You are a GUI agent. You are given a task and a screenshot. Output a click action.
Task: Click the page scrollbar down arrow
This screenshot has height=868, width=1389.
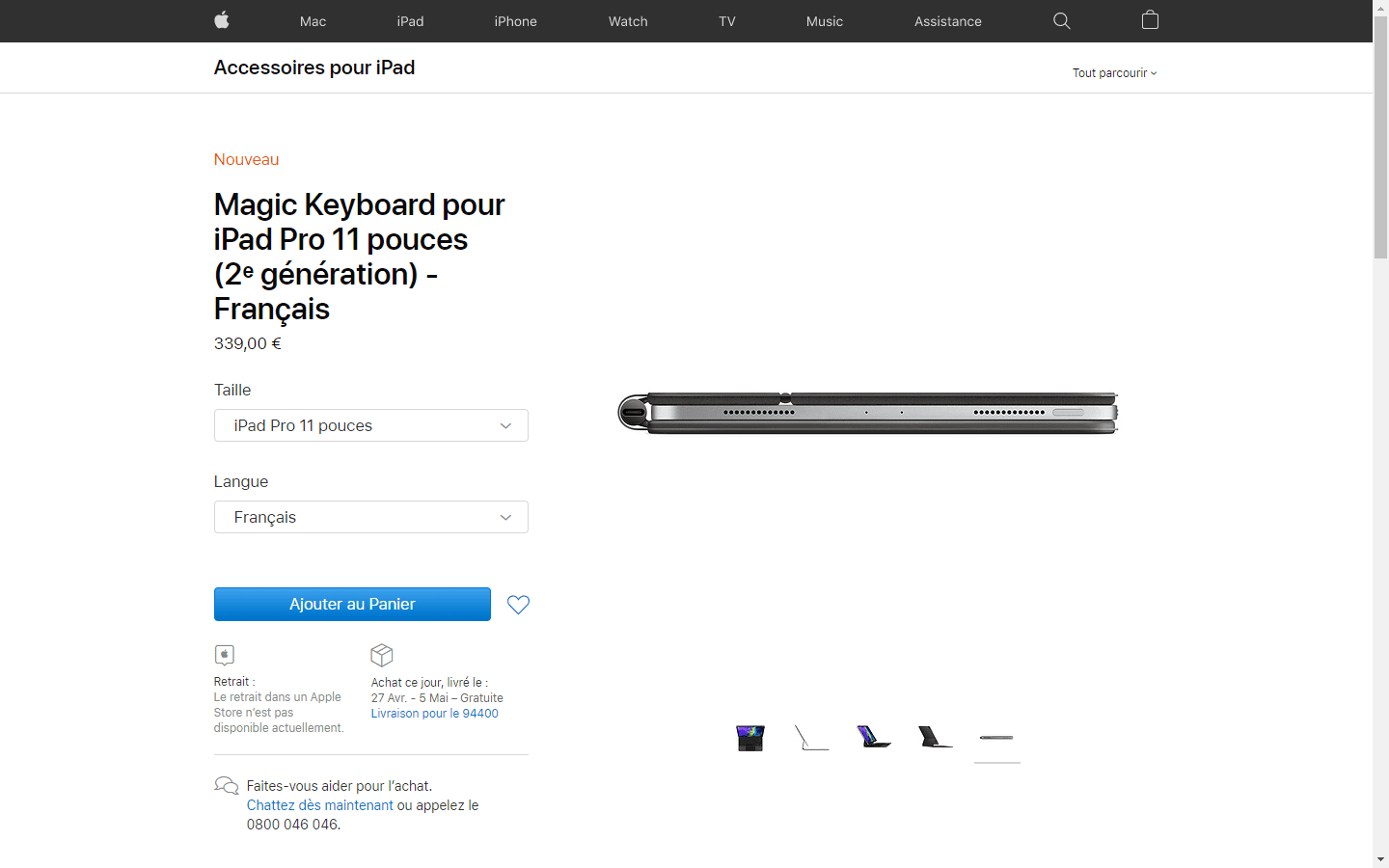(1380, 858)
